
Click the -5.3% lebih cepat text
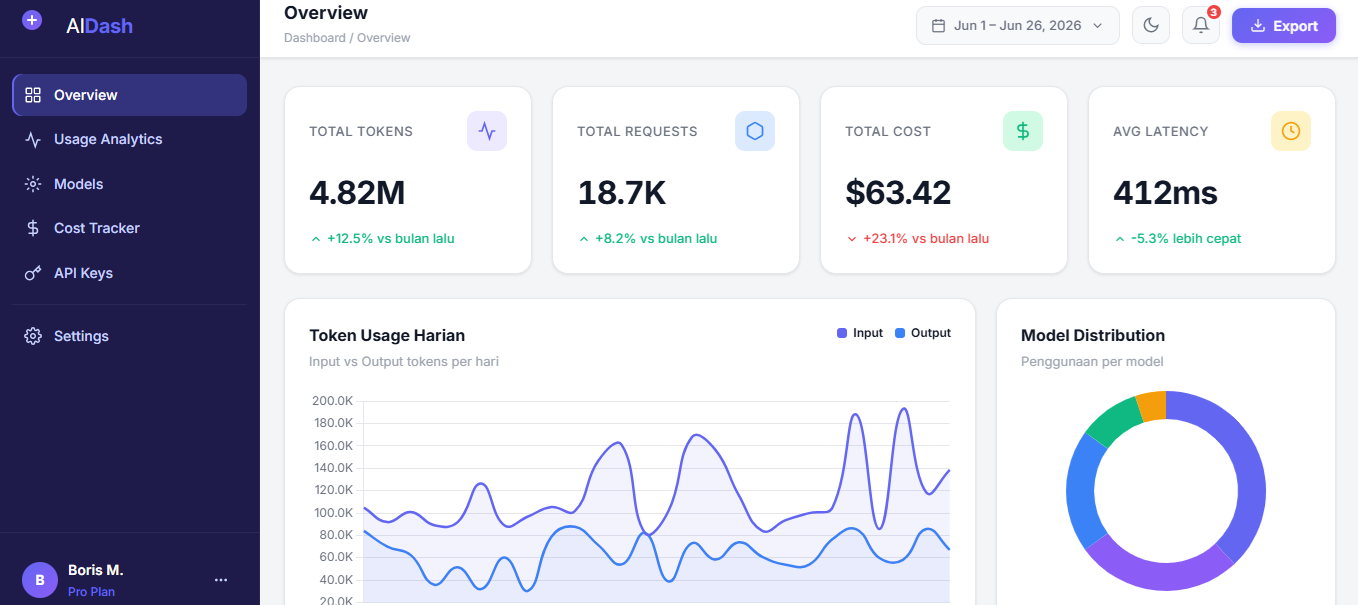[x=1186, y=239]
